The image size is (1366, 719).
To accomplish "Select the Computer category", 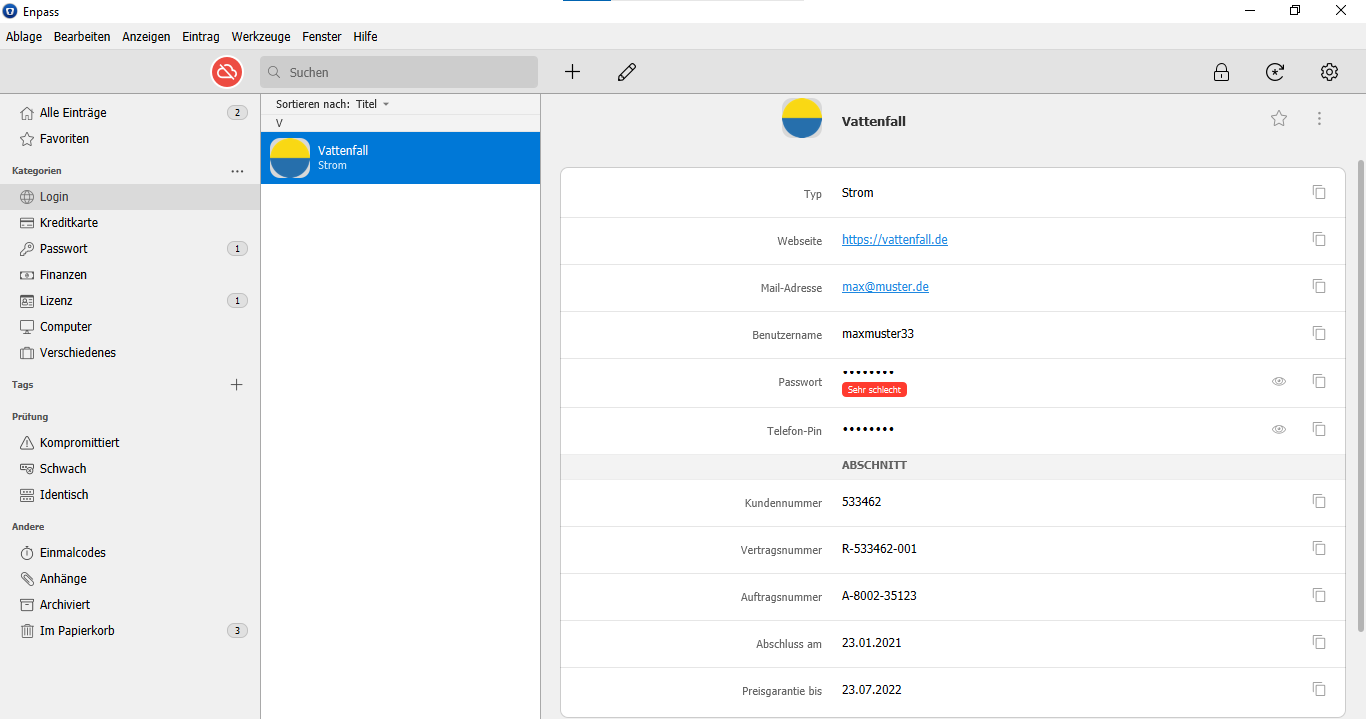I will pyautogui.click(x=130, y=327).
